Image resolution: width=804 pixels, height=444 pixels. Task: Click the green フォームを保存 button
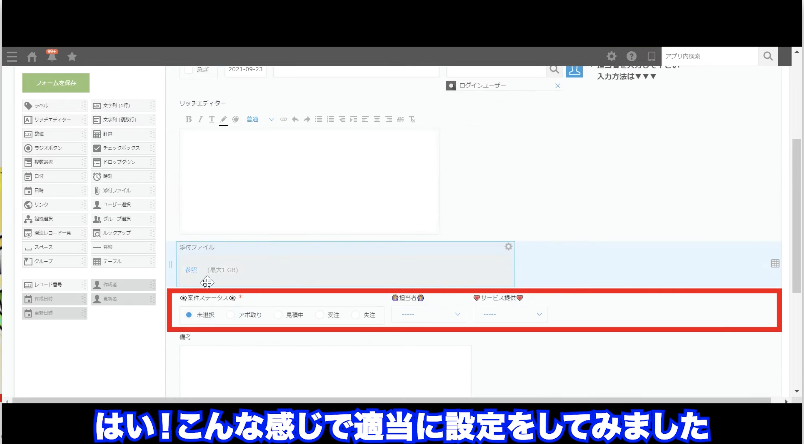[x=56, y=84]
